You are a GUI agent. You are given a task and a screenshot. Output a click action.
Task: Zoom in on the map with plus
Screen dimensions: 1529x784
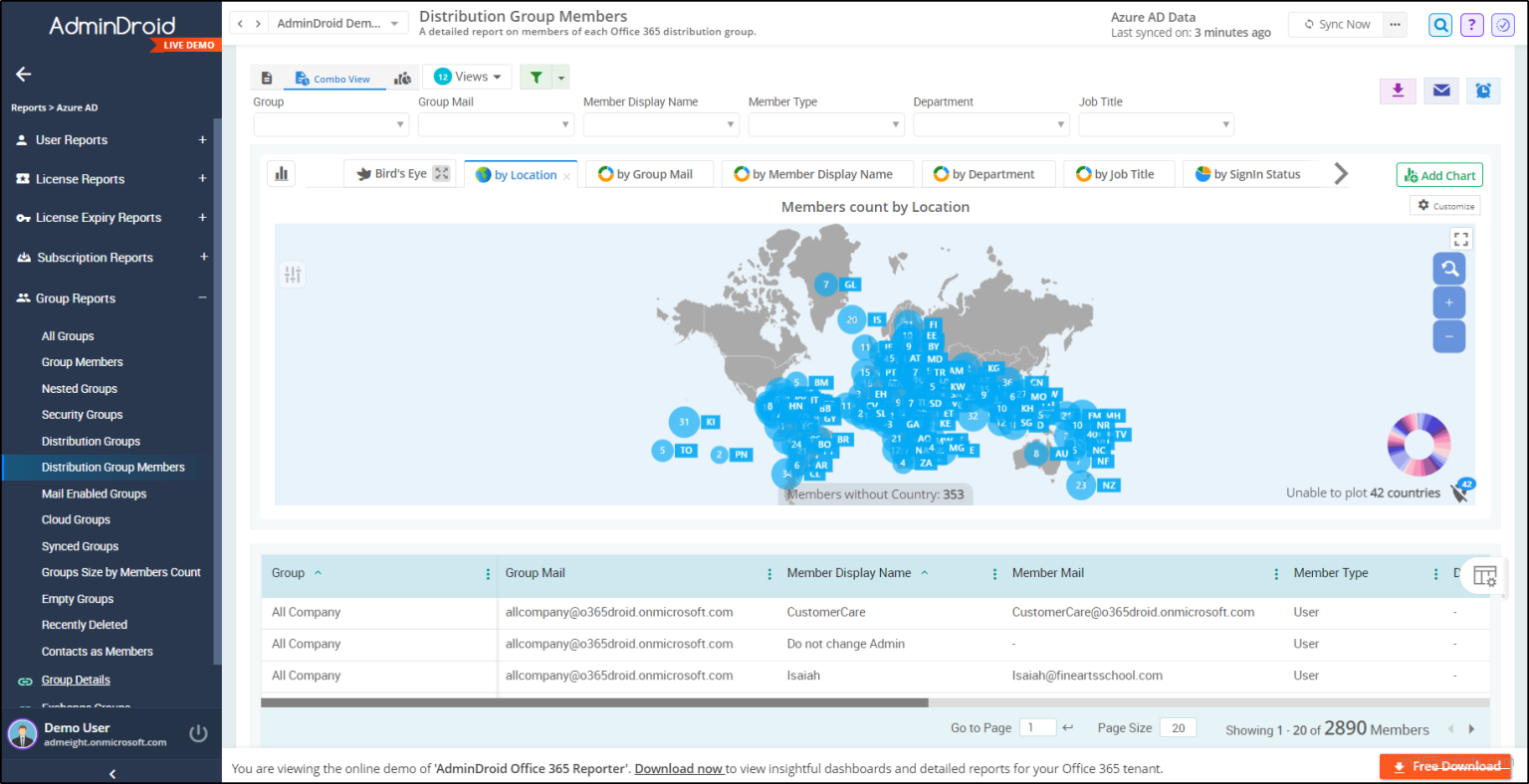pyautogui.click(x=1449, y=302)
